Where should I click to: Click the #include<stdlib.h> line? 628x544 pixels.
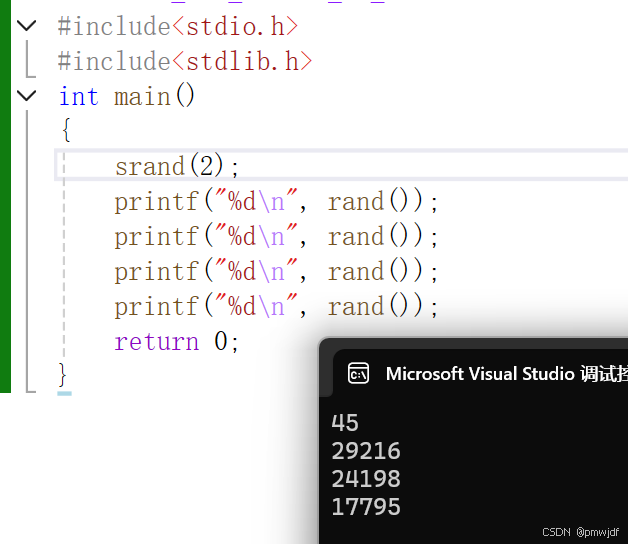coord(185,62)
